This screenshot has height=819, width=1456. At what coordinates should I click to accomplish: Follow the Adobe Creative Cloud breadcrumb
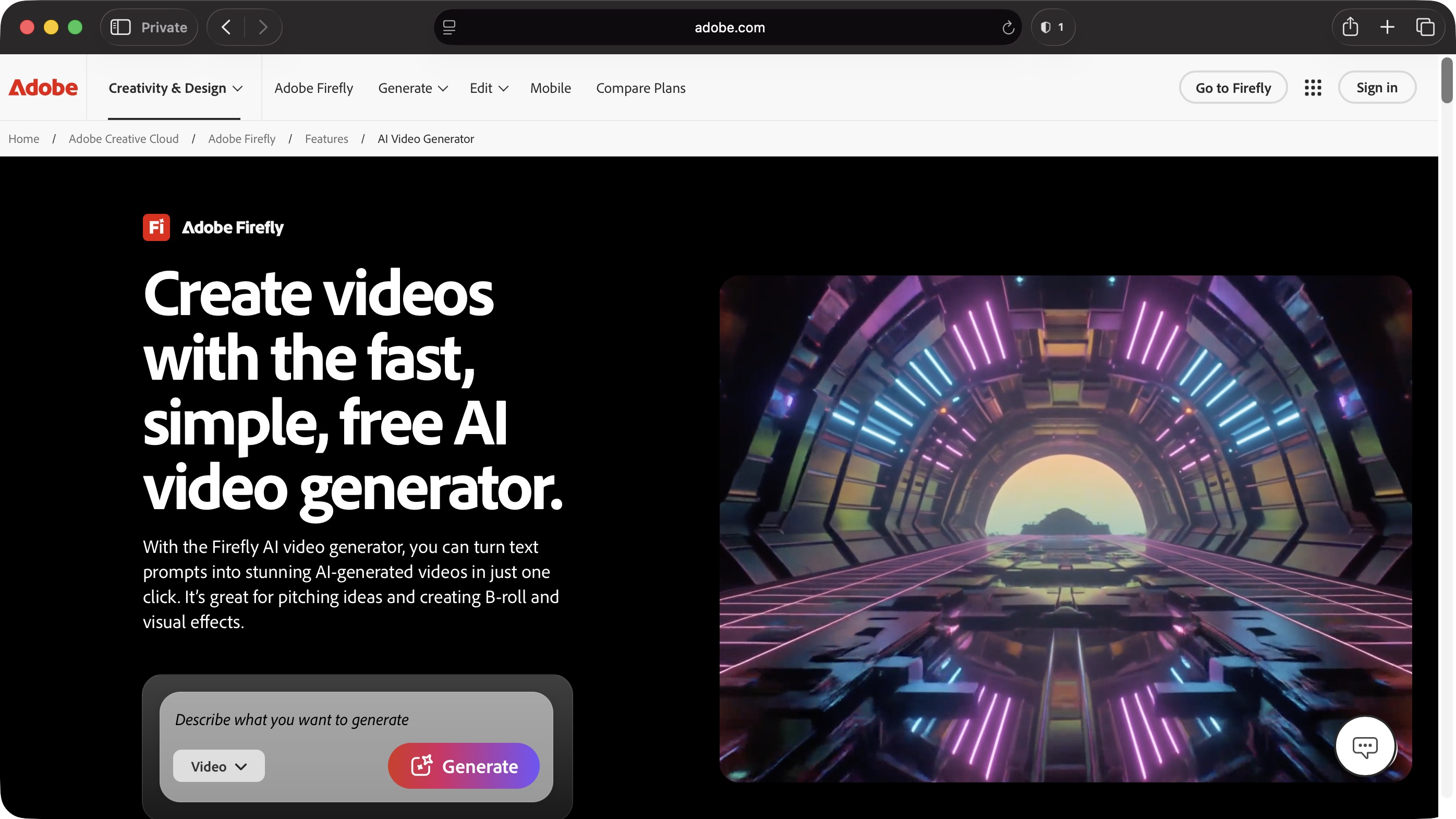(123, 138)
